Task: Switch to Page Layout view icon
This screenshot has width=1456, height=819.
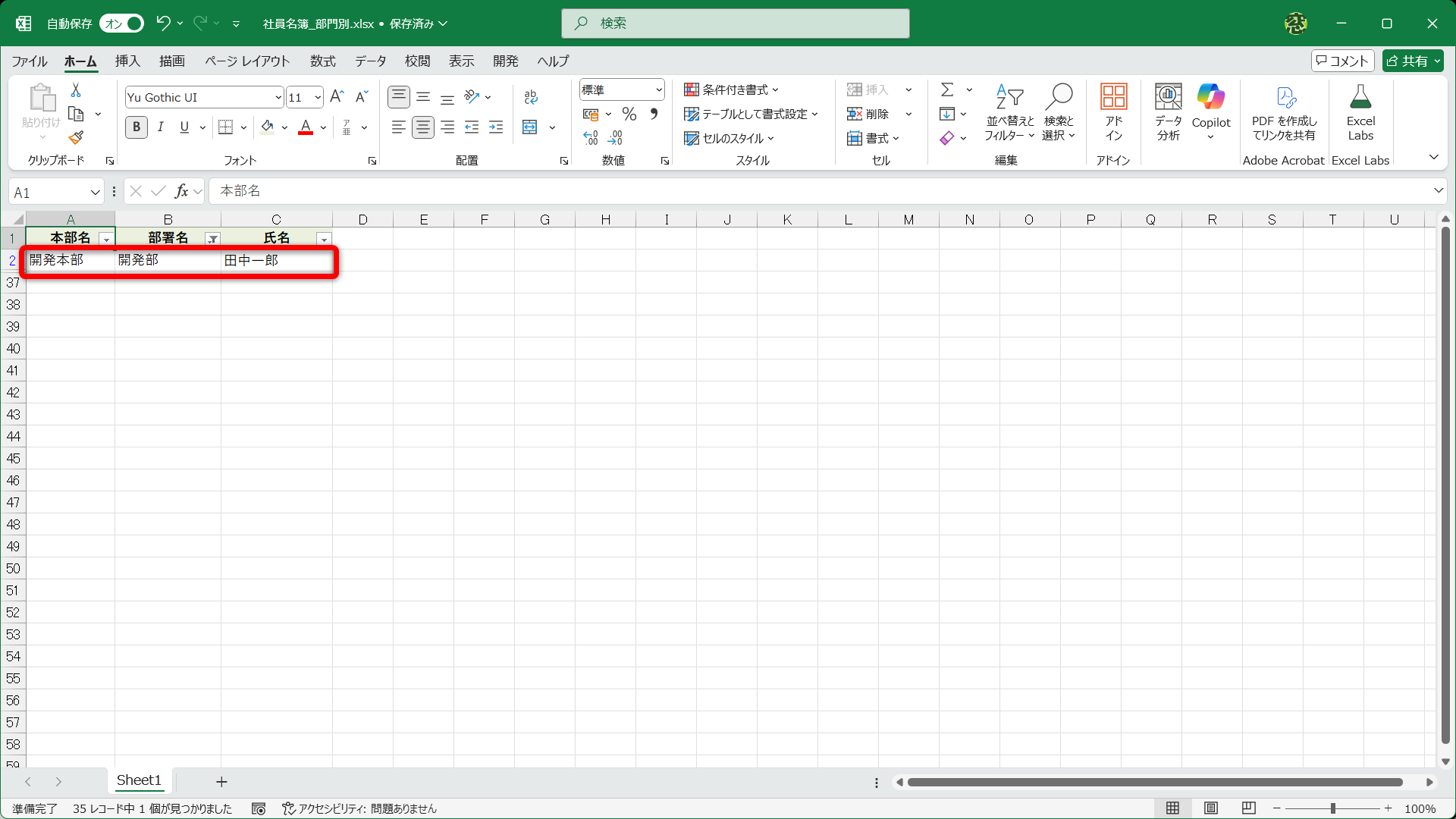Action: tap(1211, 808)
